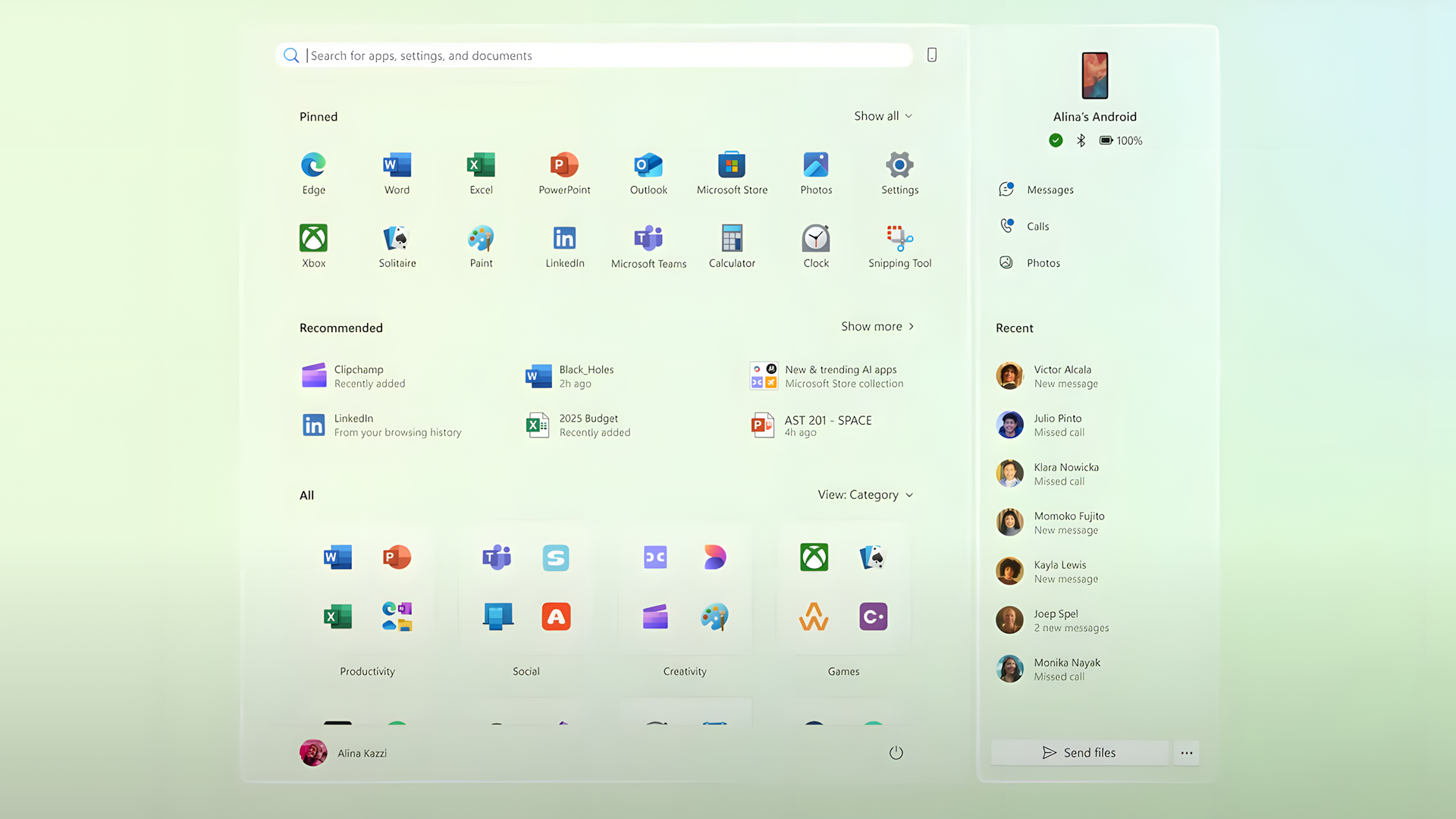Open Julio Pinto's missed call
Screen dimensions: 1456x819
(x=1040, y=425)
